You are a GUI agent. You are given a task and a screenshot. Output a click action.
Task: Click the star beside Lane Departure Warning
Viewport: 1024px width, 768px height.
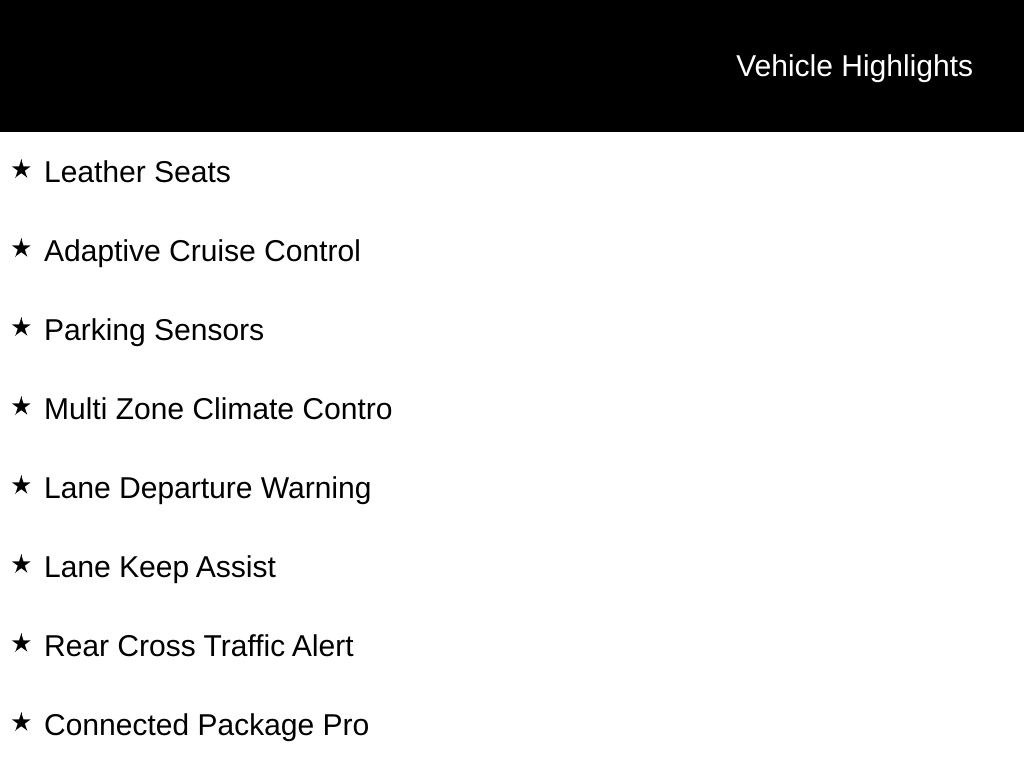(x=21, y=486)
